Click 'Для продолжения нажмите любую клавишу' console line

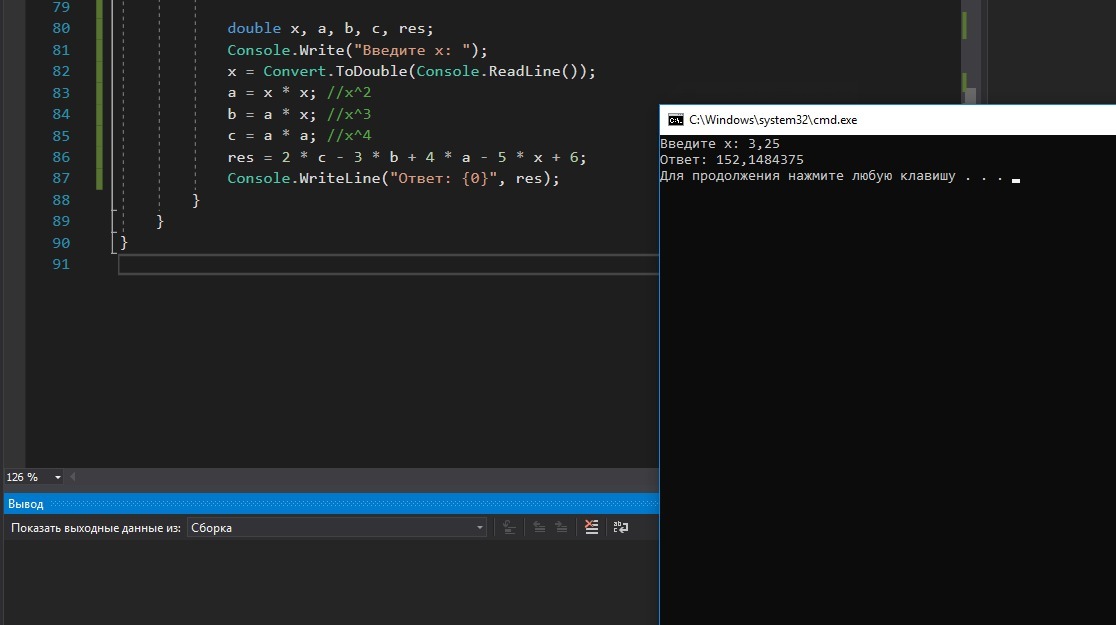(x=808, y=176)
